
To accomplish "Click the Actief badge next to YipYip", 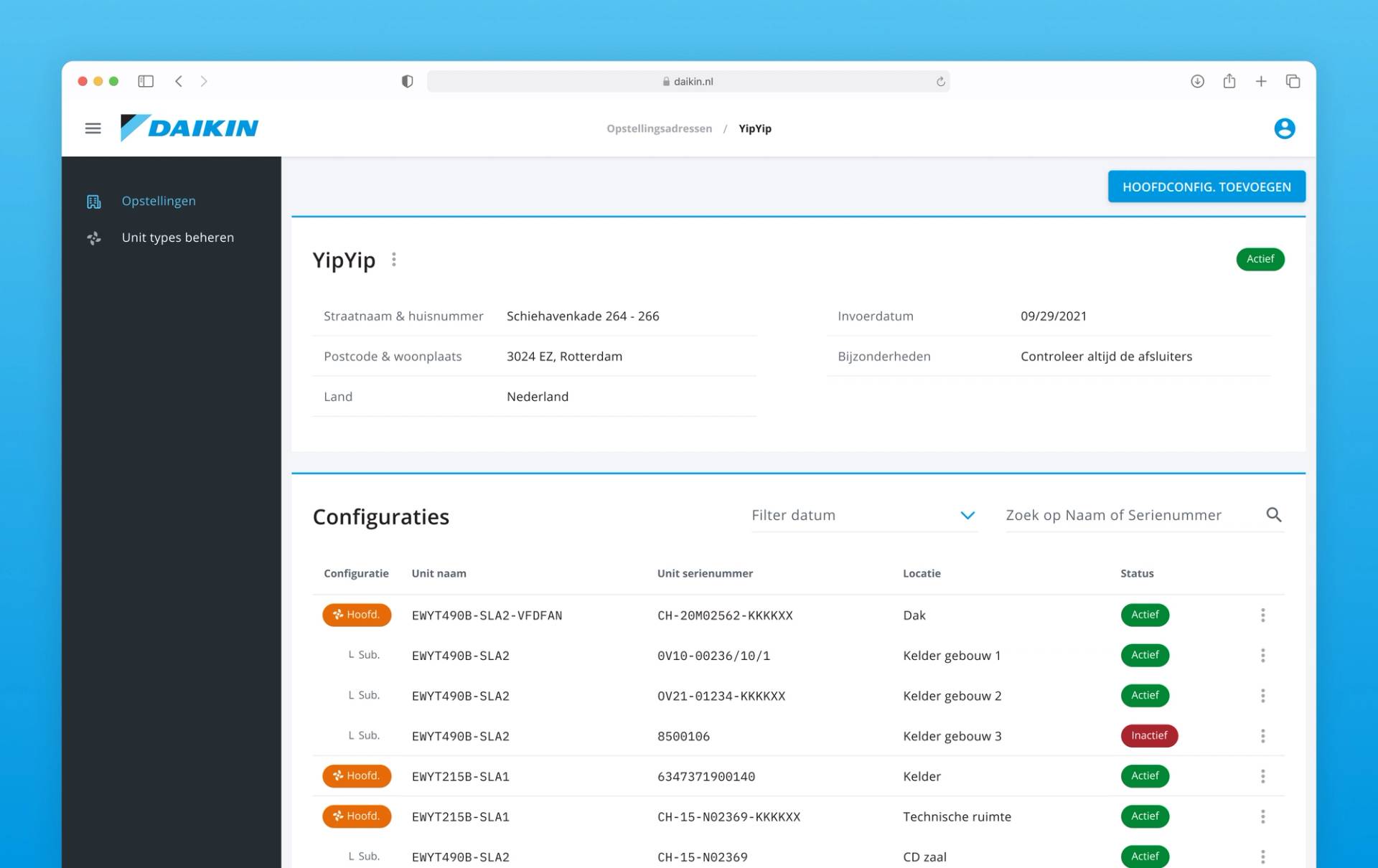I will point(1260,259).
